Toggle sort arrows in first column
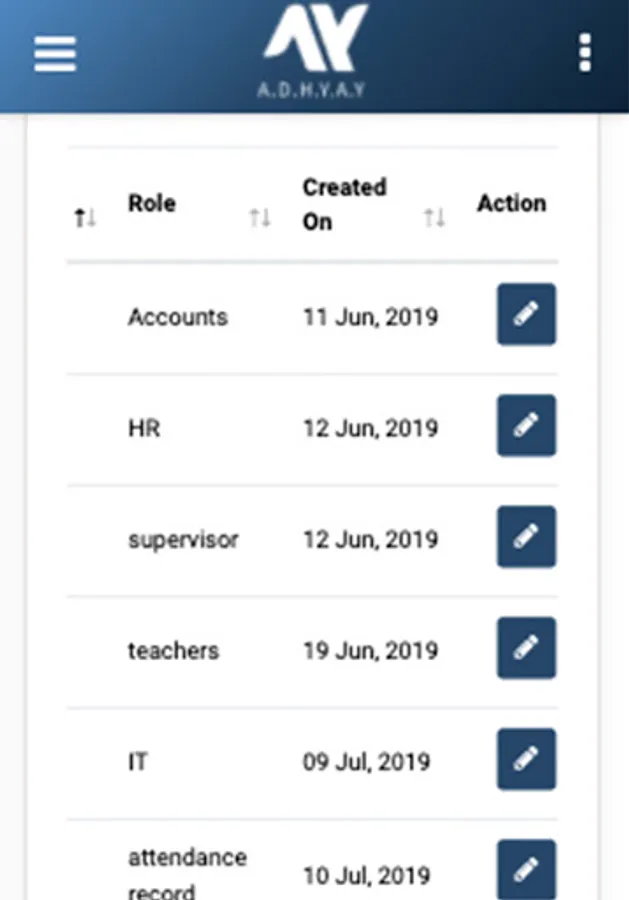The height and width of the screenshot is (900, 629). 85,217
